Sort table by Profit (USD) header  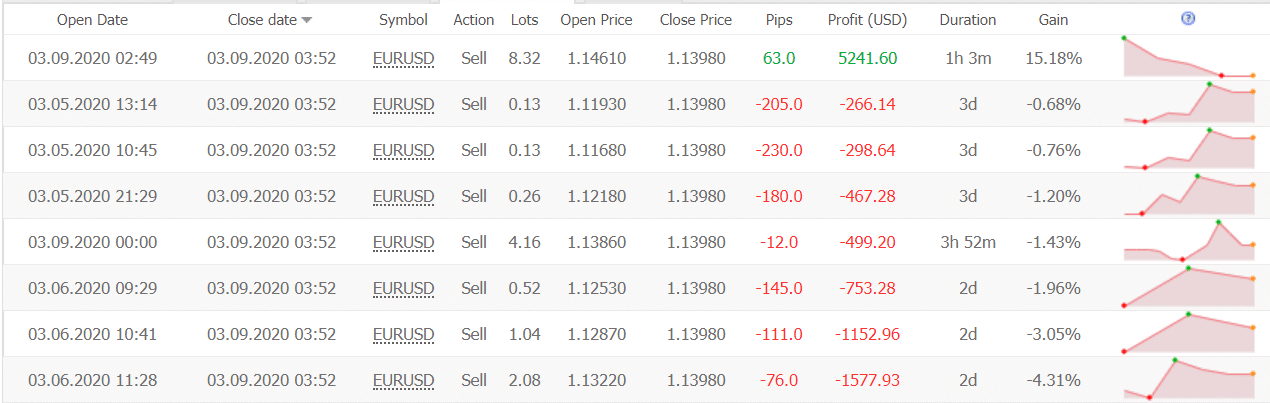coord(867,20)
